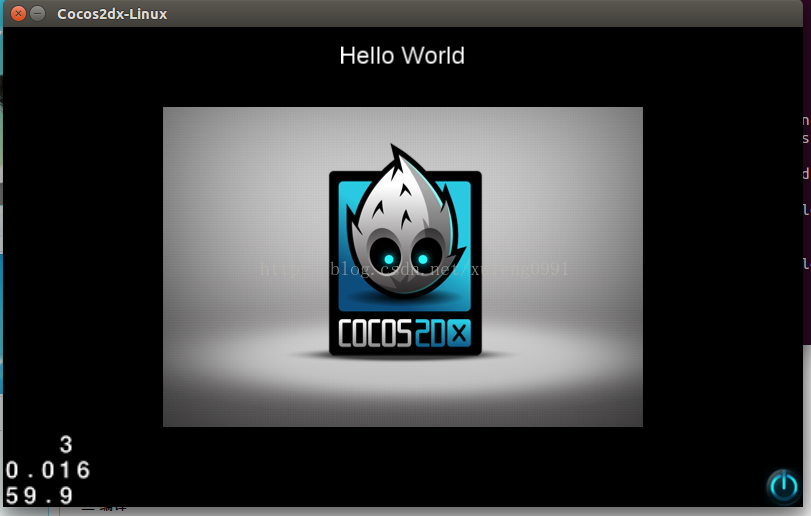Click the Hello World label

click(x=402, y=56)
